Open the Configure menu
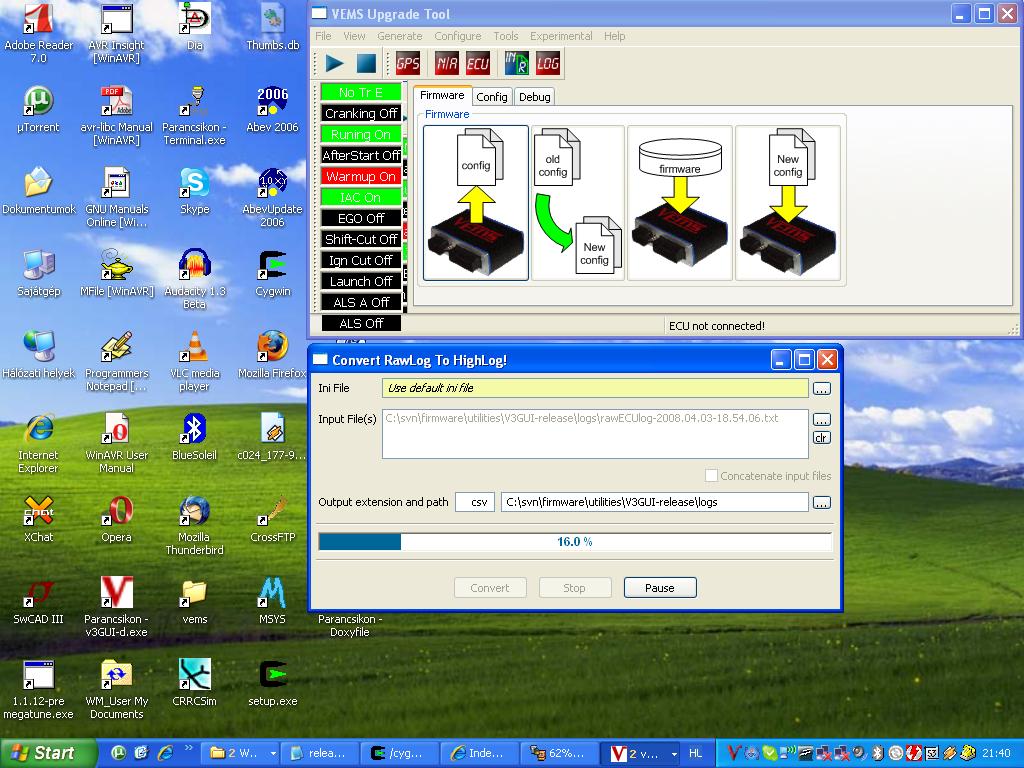 coord(458,36)
